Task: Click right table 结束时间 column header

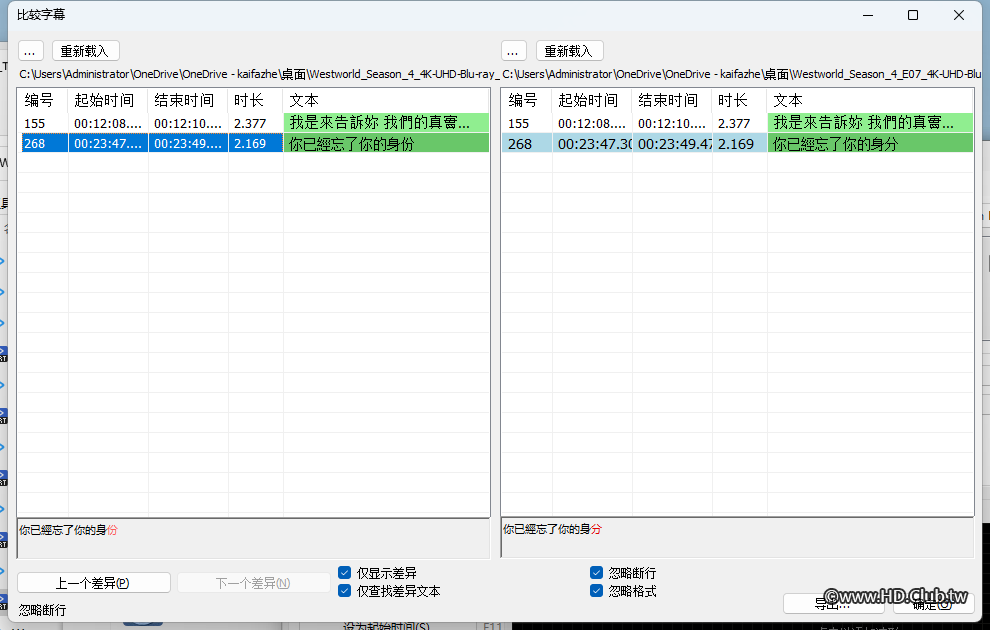Action: coord(672,100)
